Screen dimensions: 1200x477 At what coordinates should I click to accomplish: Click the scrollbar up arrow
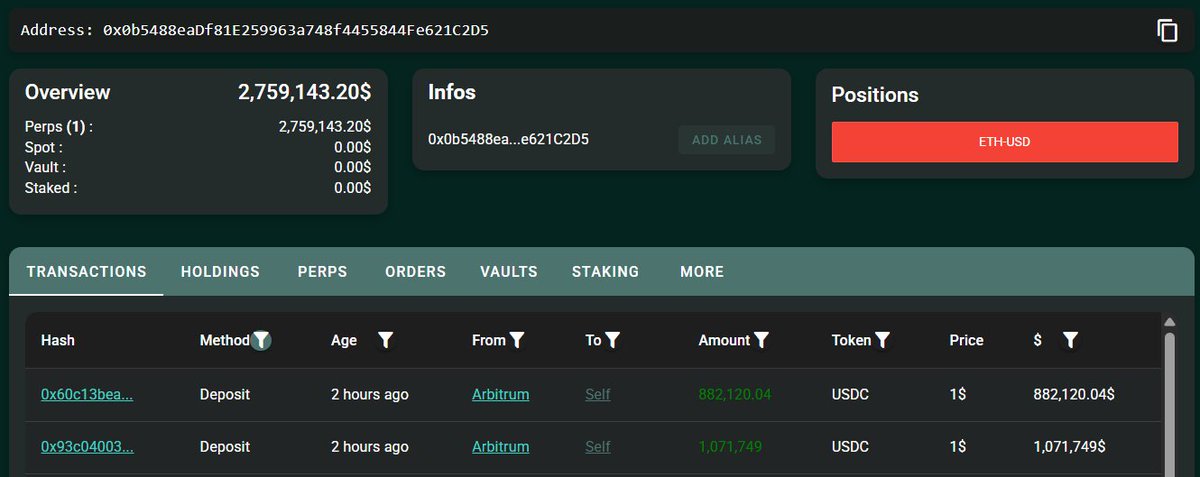pos(1169,322)
